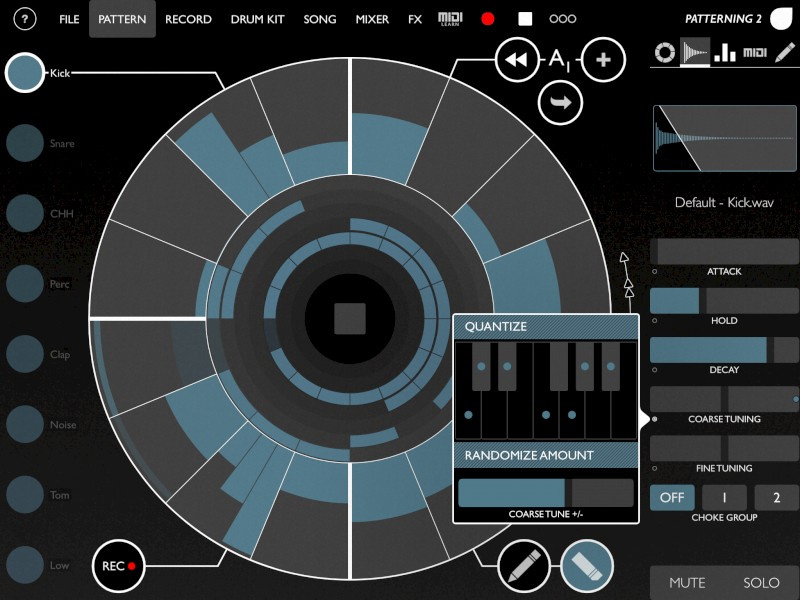Open the SONG menu
The width and height of the screenshot is (800, 600).
[320, 19]
